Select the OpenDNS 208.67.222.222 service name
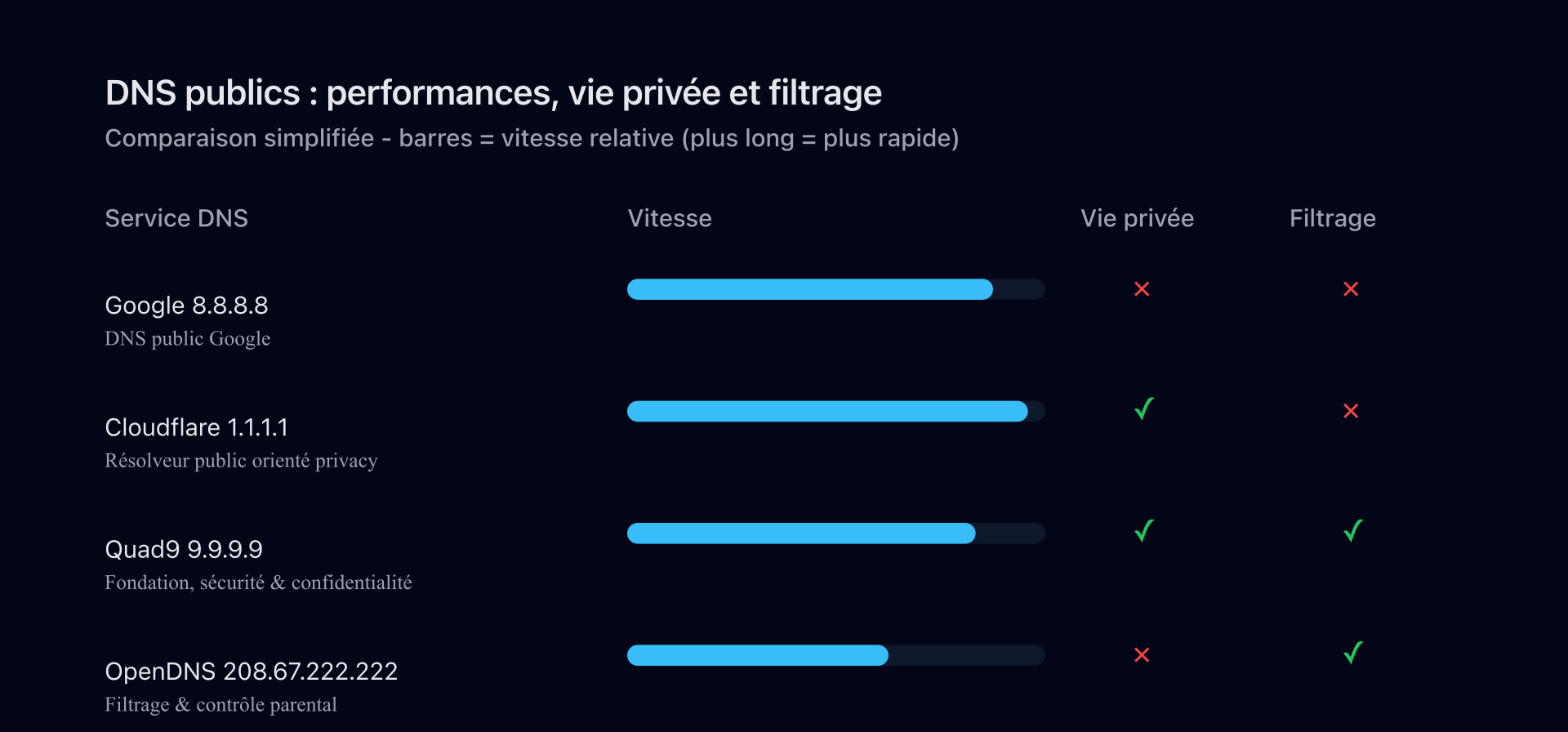 [x=251, y=672]
